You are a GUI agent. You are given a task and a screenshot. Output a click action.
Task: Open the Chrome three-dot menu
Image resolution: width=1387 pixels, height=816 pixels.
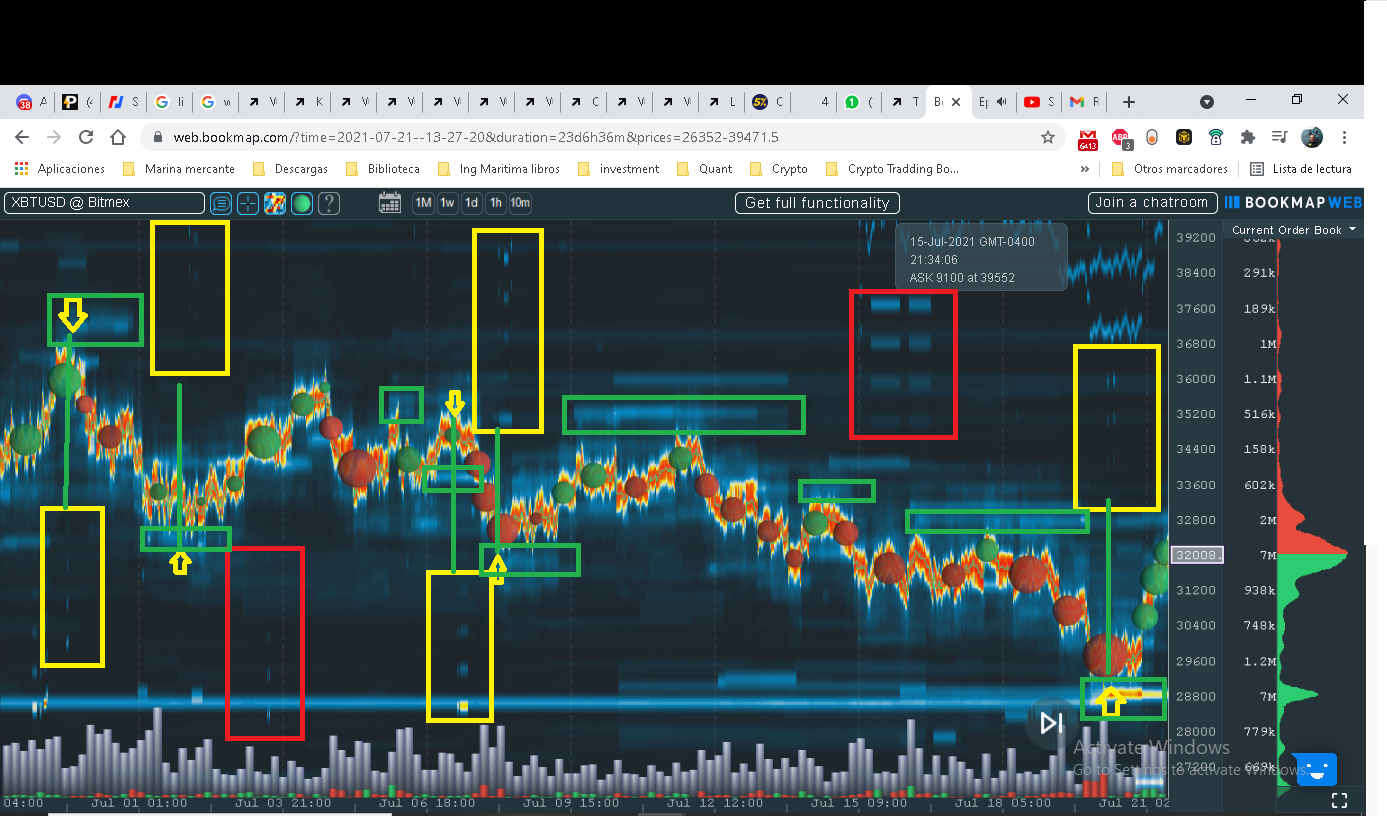[1343, 137]
